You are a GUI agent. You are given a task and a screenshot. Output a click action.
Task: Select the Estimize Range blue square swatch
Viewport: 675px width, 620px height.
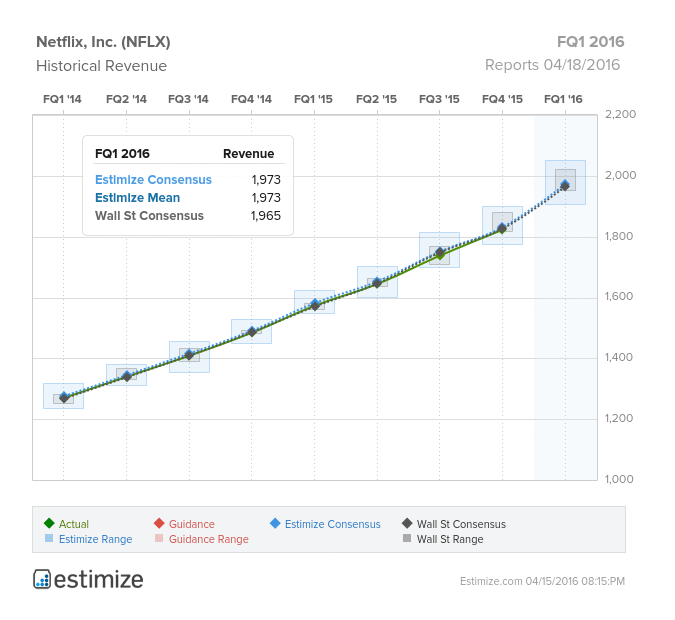point(49,538)
